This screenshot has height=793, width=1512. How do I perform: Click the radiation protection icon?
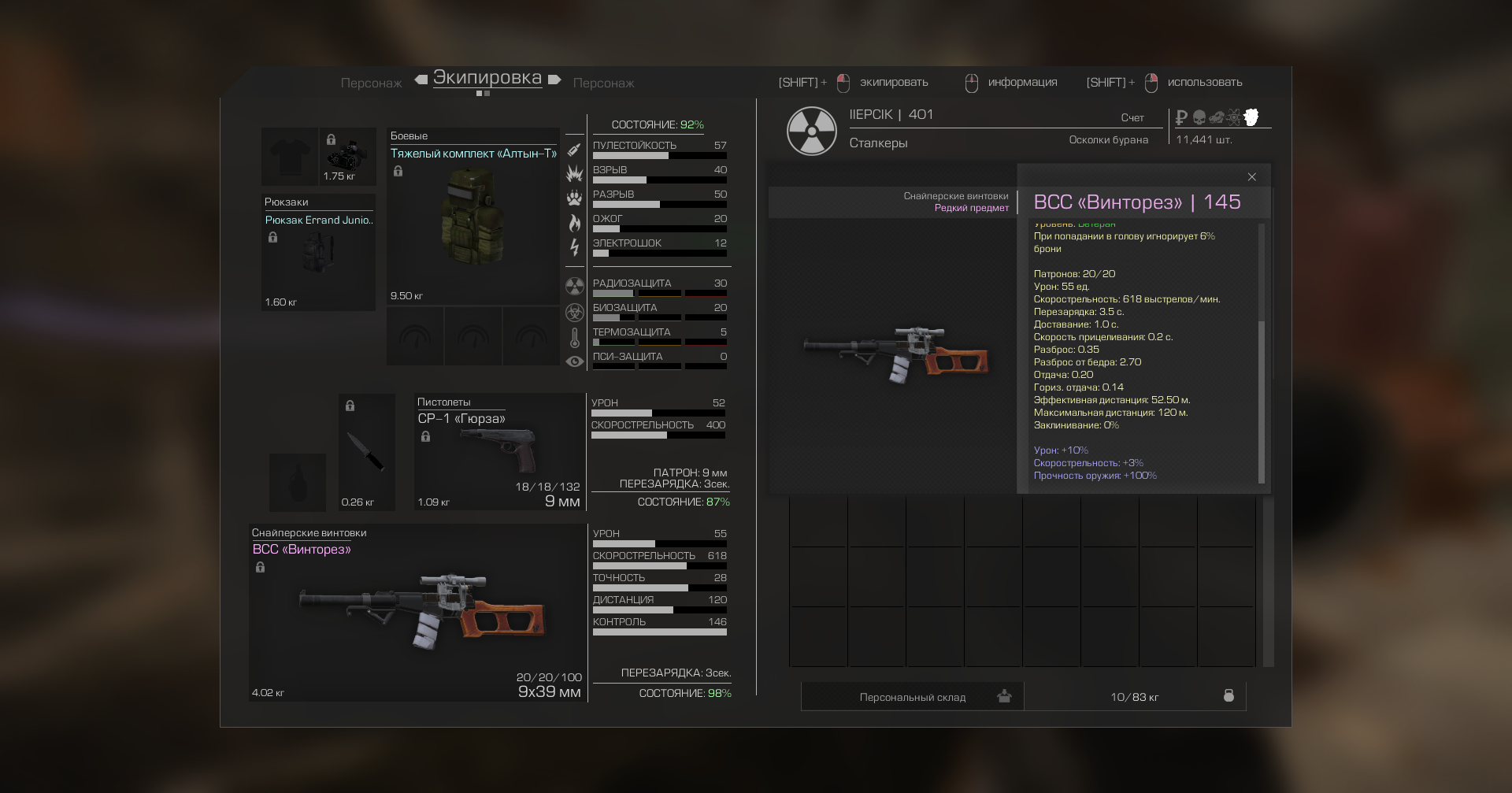575,287
